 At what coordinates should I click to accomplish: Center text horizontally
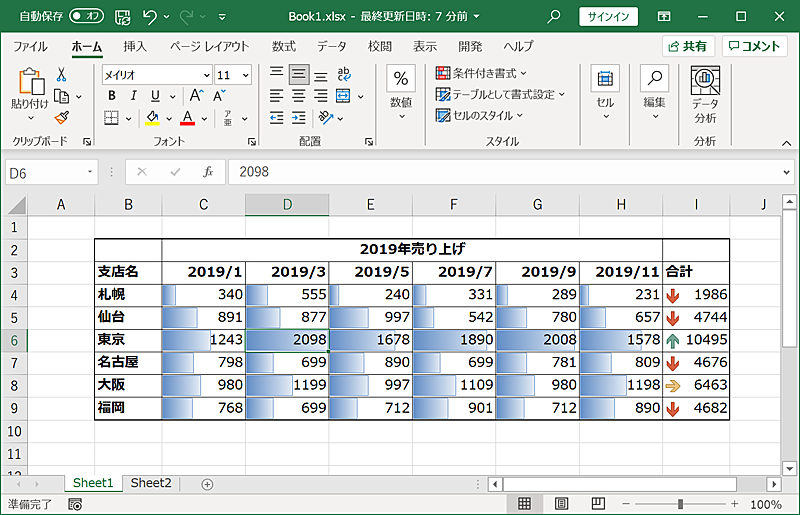(298, 96)
